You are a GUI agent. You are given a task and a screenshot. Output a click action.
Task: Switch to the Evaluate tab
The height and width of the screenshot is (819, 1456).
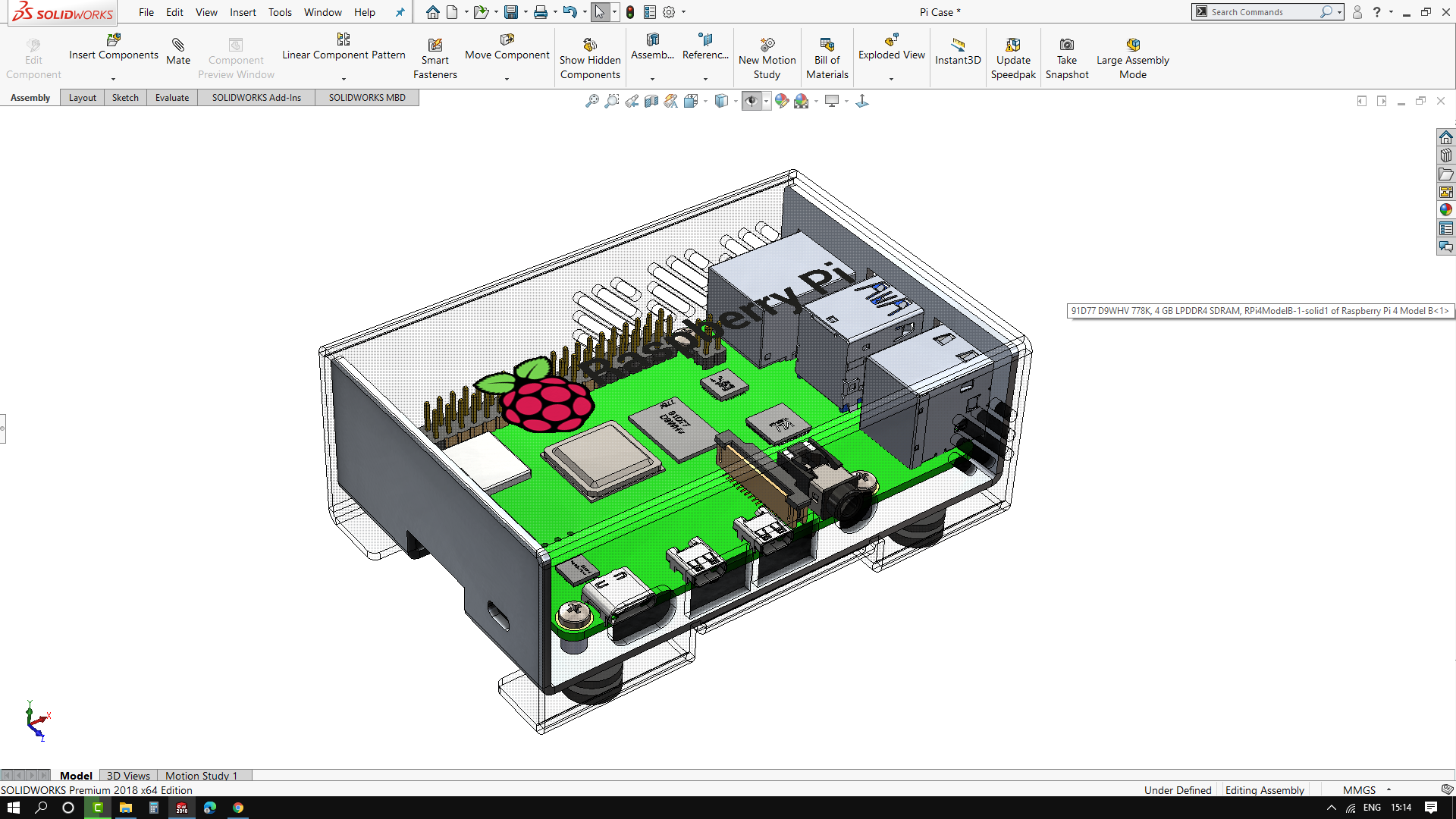[x=172, y=98]
